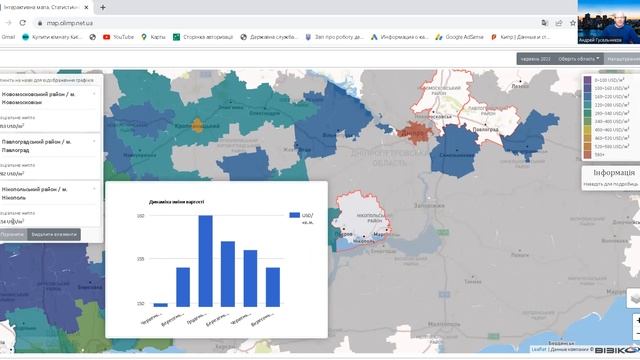Click the 0-100 USD/m² legend swatch
This screenshot has height=360, width=640.
coord(587,80)
